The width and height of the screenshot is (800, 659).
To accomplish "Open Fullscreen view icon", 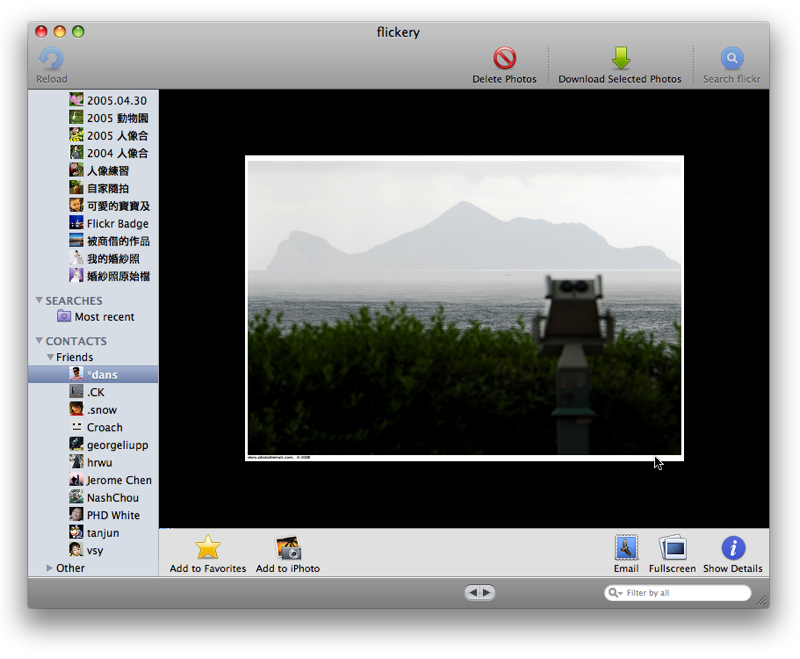I will (672, 548).
